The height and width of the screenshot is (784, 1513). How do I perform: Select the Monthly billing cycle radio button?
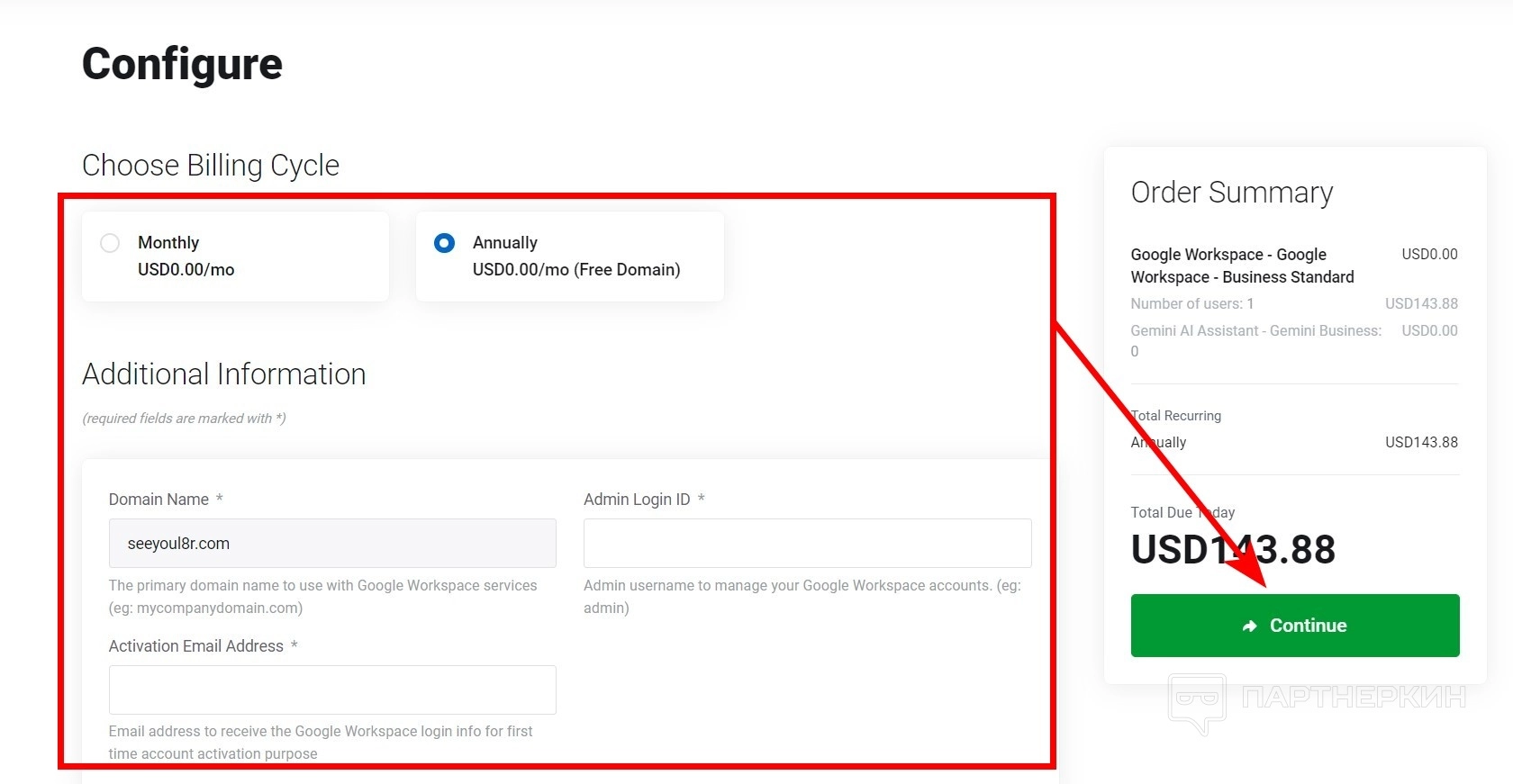(110, 243)
